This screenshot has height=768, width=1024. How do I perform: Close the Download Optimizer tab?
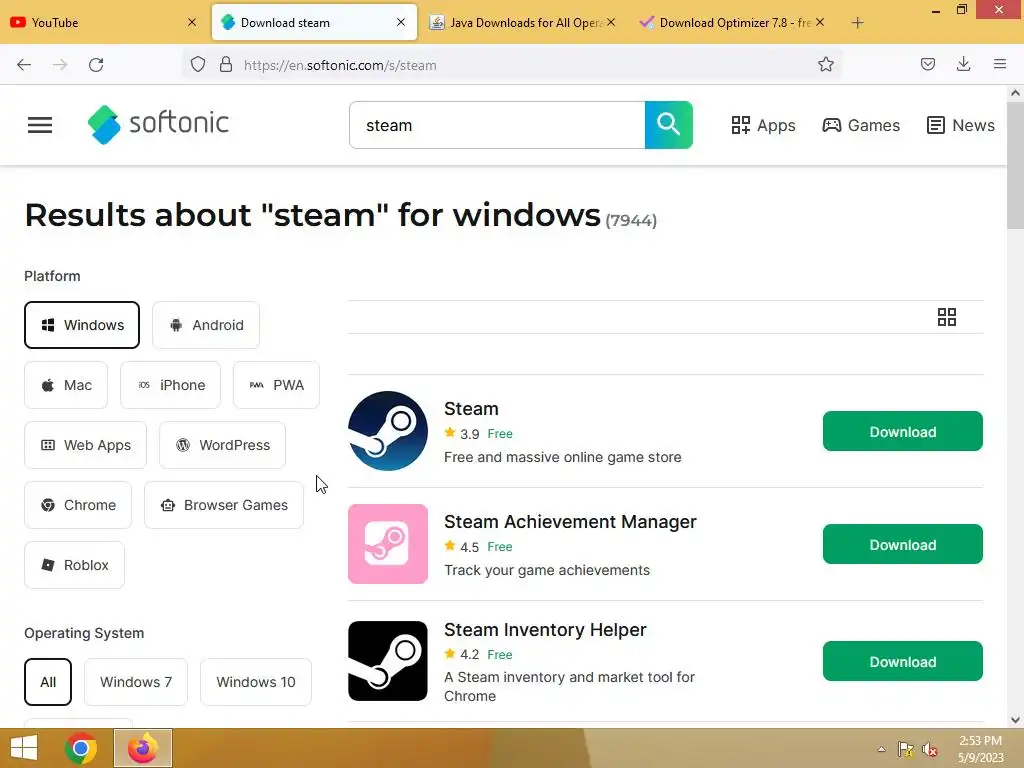pyautogui.click(x=820, y=22)
